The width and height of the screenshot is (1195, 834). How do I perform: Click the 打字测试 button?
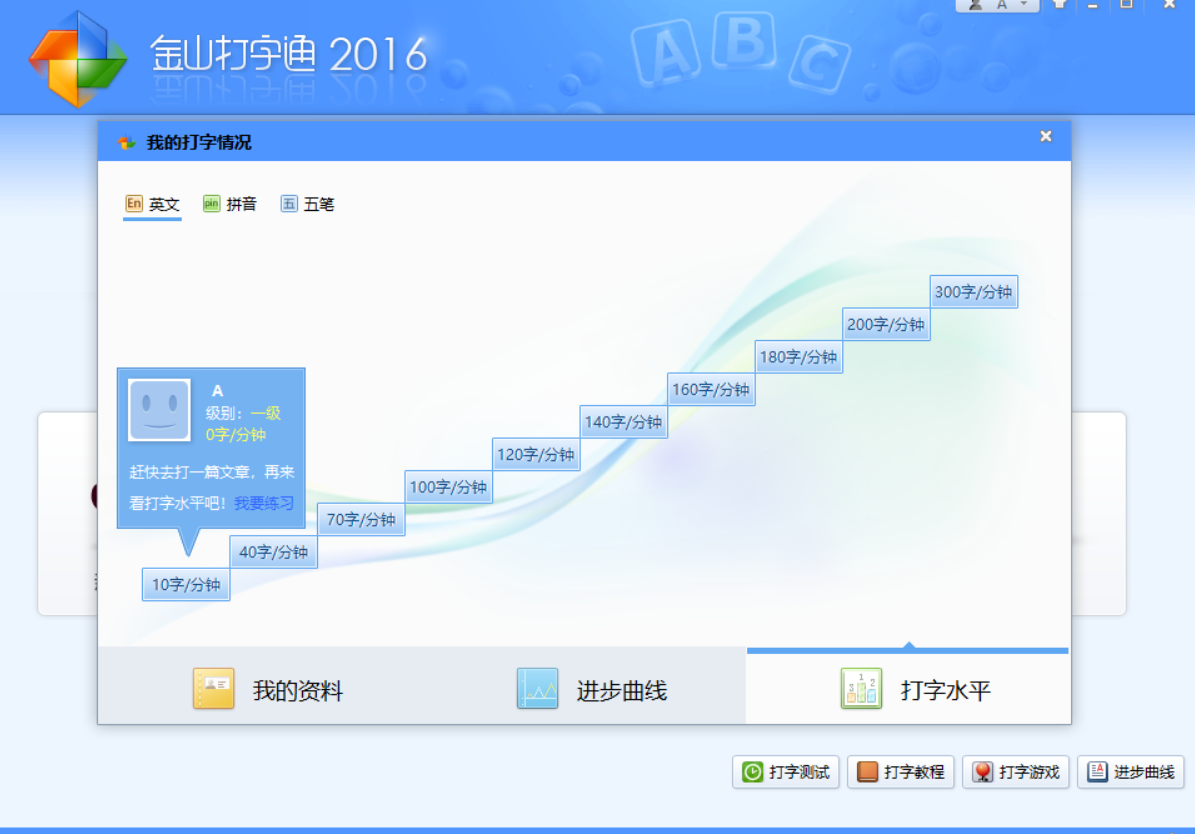click(786, 771)
